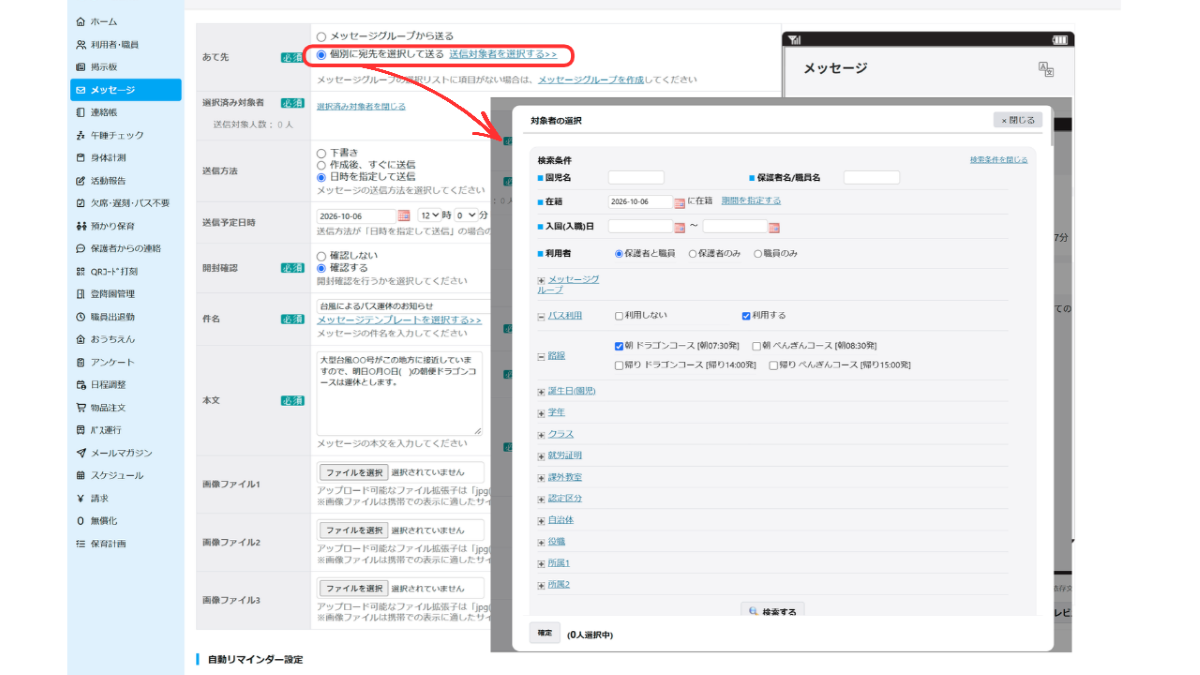Click 検索条件を閉じる link in dialog
This screenshot has height=675, width=1200.
[998, 160]
